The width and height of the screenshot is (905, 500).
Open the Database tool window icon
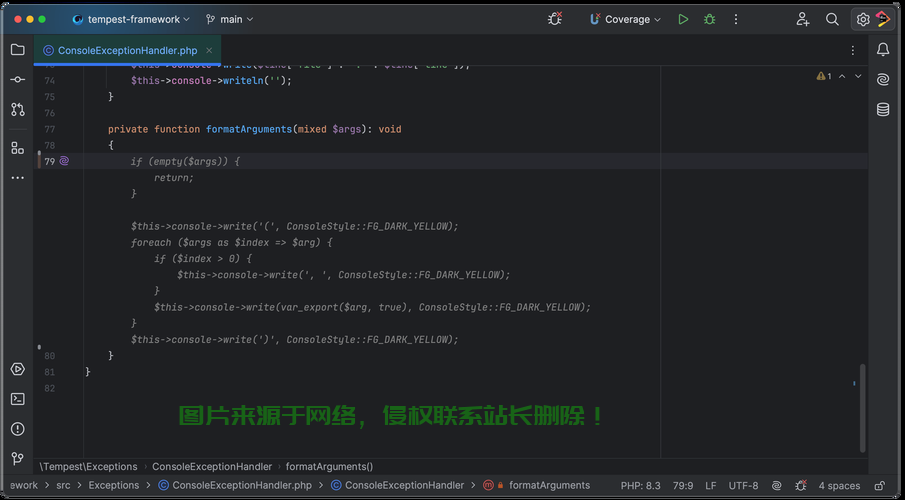pyautogui.click(x=882, y=109)
